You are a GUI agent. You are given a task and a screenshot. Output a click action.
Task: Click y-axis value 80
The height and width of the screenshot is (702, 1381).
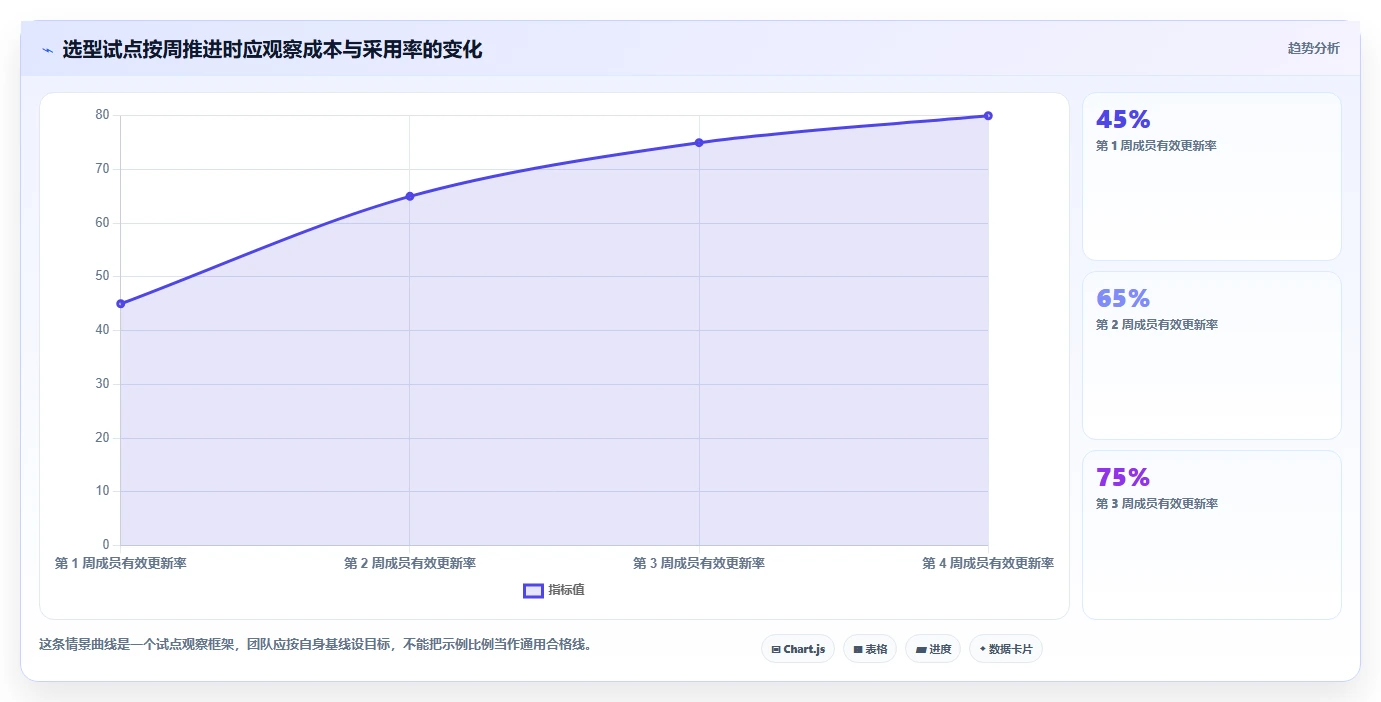[x=102, y=115]
